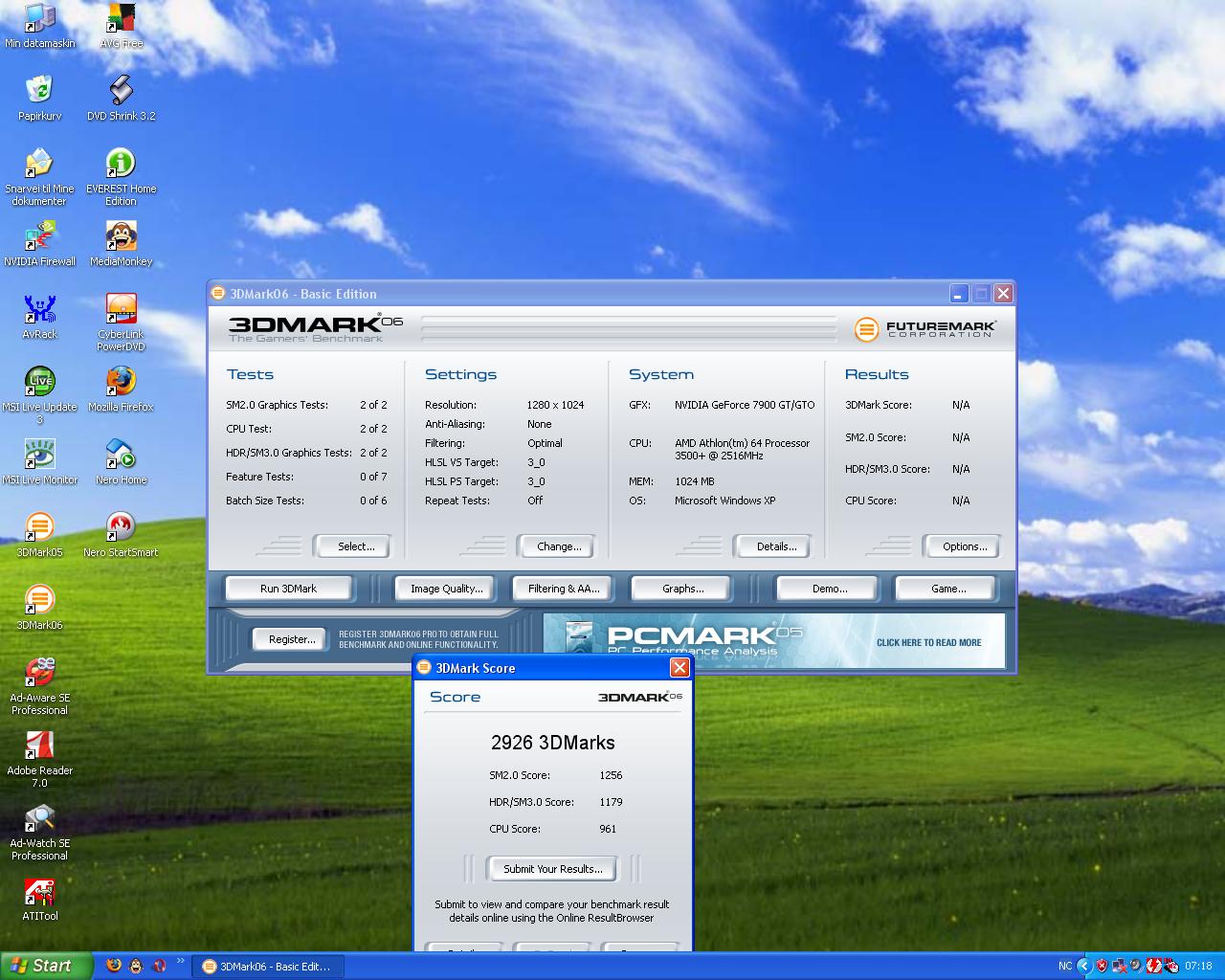Image resolution: width=1225 pixels, height=980 pixels.
Task: Launch EVEREST Home Edition icon
Action: [x=121, y=176]
